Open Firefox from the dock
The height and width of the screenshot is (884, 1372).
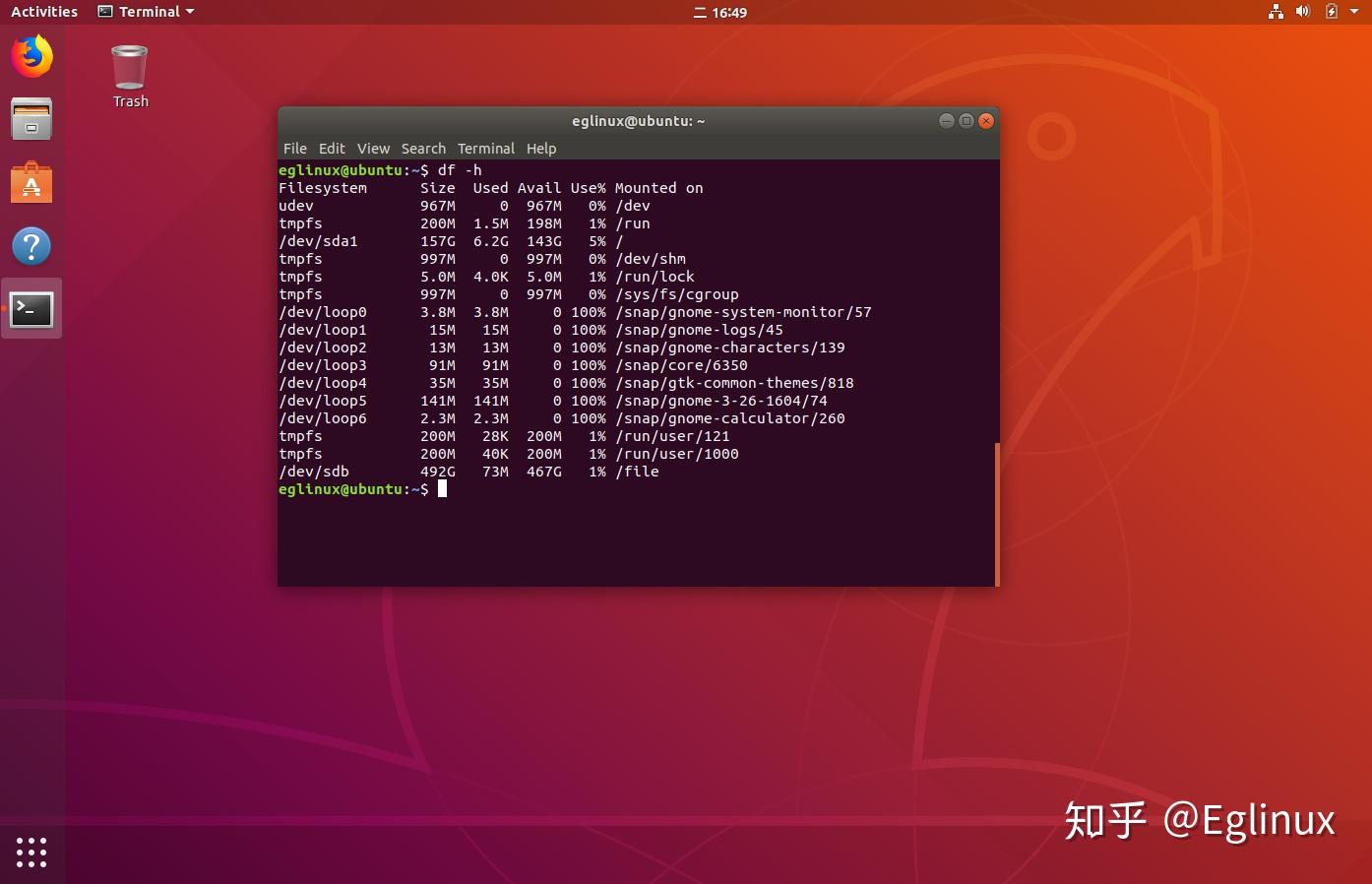(x=31, y=56)
